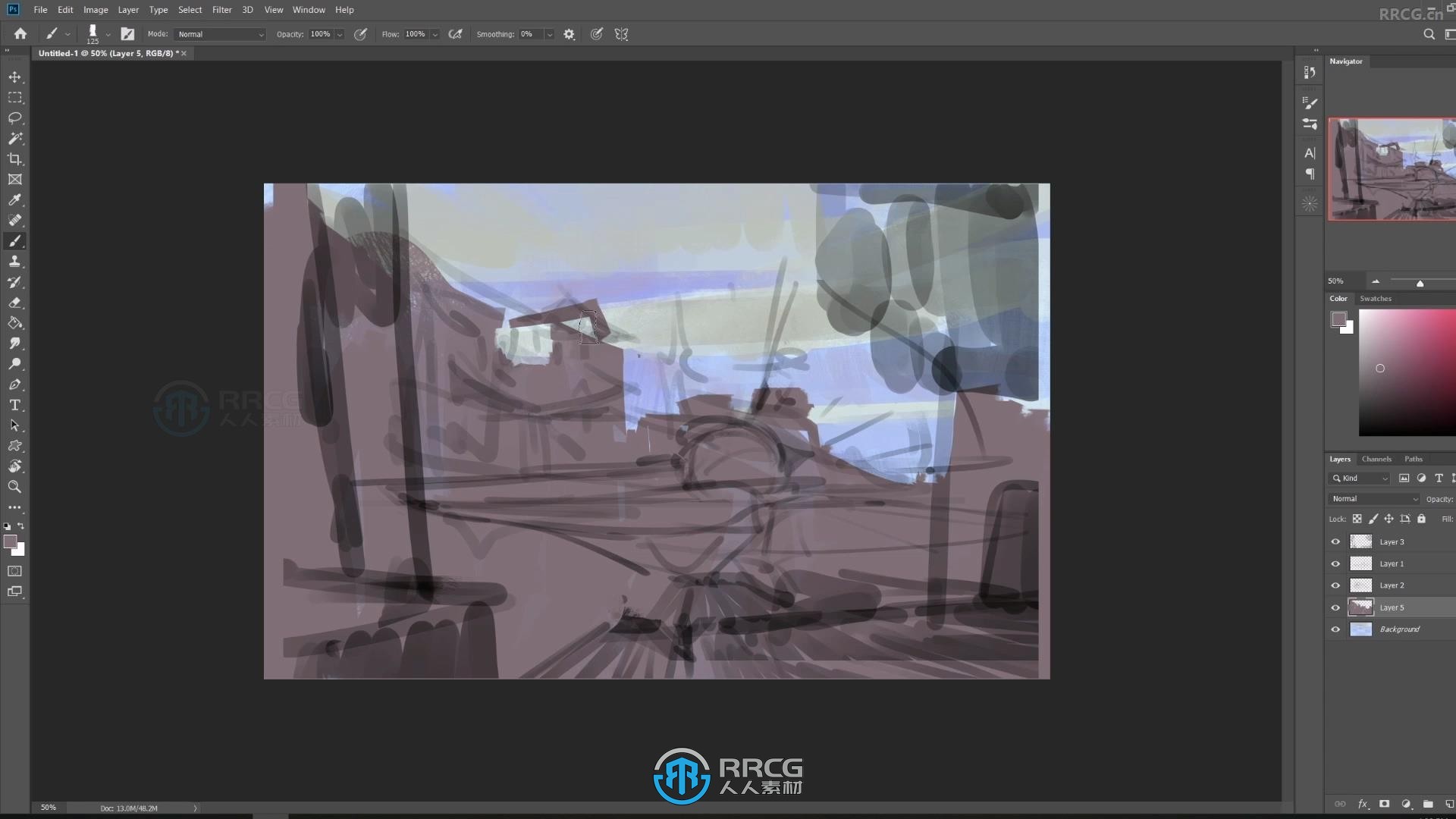This screenshot has width=1456, height=819.
Task: Switch to the Channels tab
Action: [1376, 459]
